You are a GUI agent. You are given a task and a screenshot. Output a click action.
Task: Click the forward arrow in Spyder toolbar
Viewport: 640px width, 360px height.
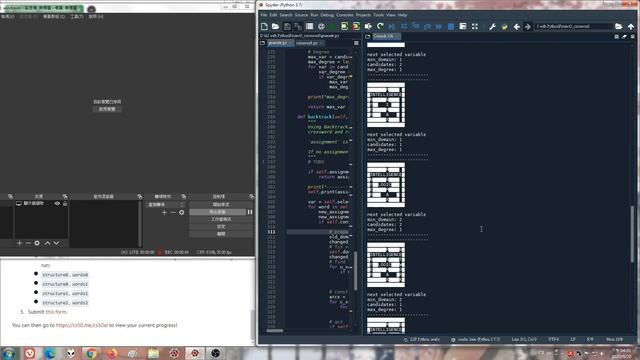click(x=527, y=27)
